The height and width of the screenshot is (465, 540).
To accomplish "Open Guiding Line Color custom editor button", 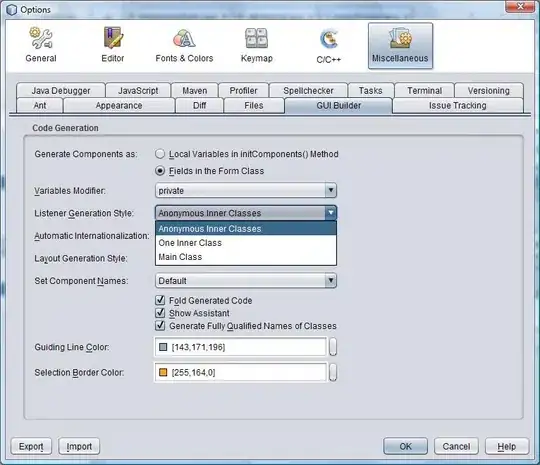I will point(333,347).
